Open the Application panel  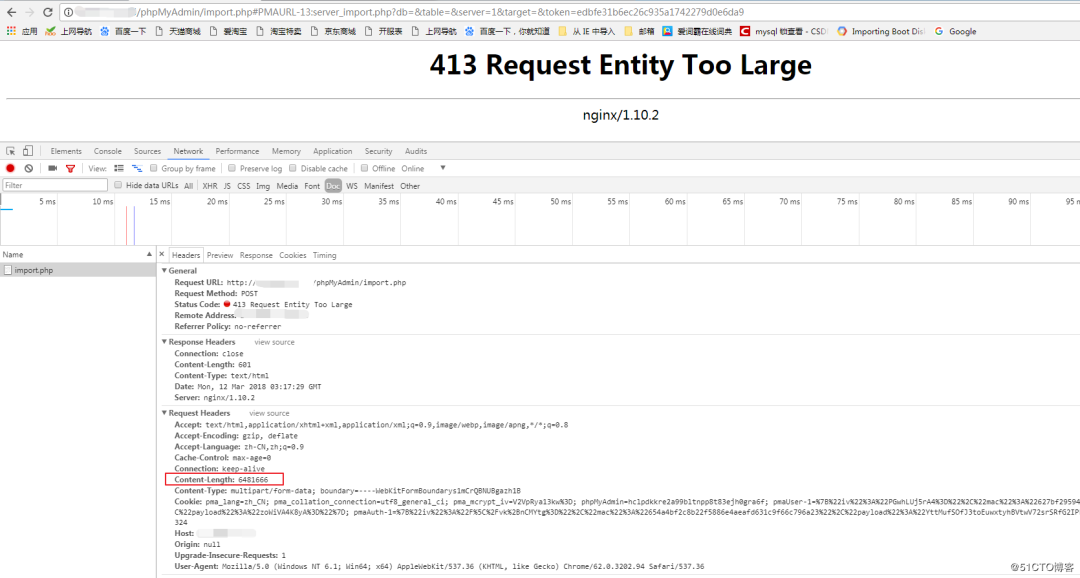333,151
